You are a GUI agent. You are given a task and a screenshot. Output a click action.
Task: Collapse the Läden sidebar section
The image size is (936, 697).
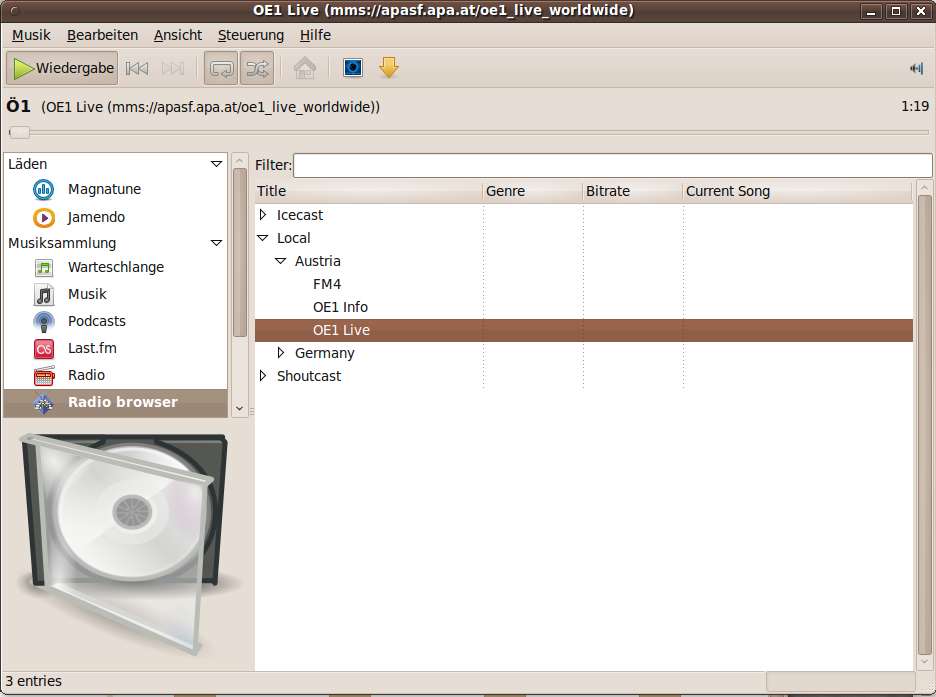pos(216,164)
